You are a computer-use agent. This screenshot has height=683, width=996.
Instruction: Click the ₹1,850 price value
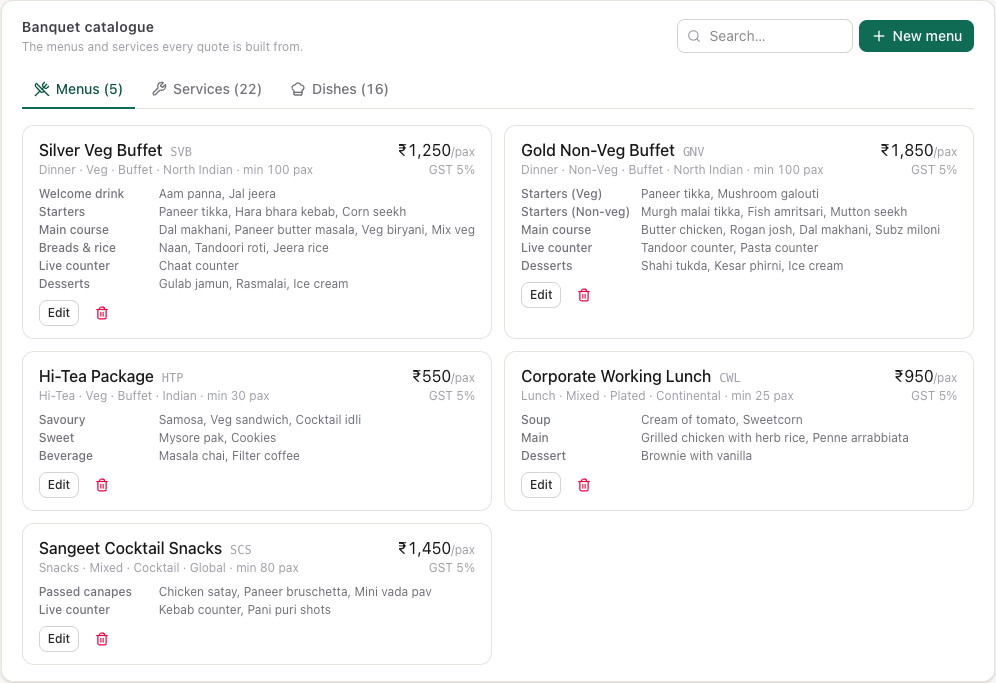906,151
